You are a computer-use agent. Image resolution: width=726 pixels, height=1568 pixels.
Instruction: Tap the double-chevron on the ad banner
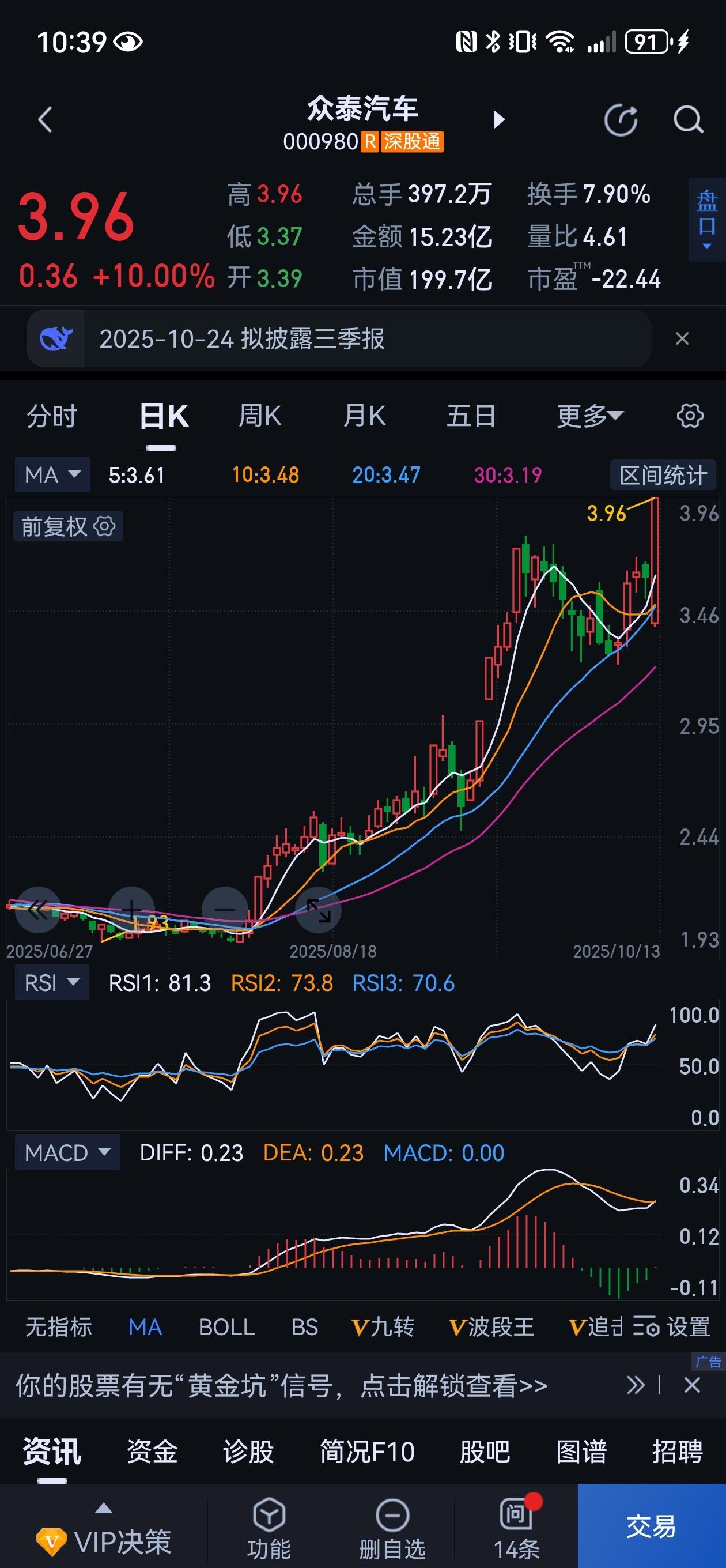(636, 1385)
